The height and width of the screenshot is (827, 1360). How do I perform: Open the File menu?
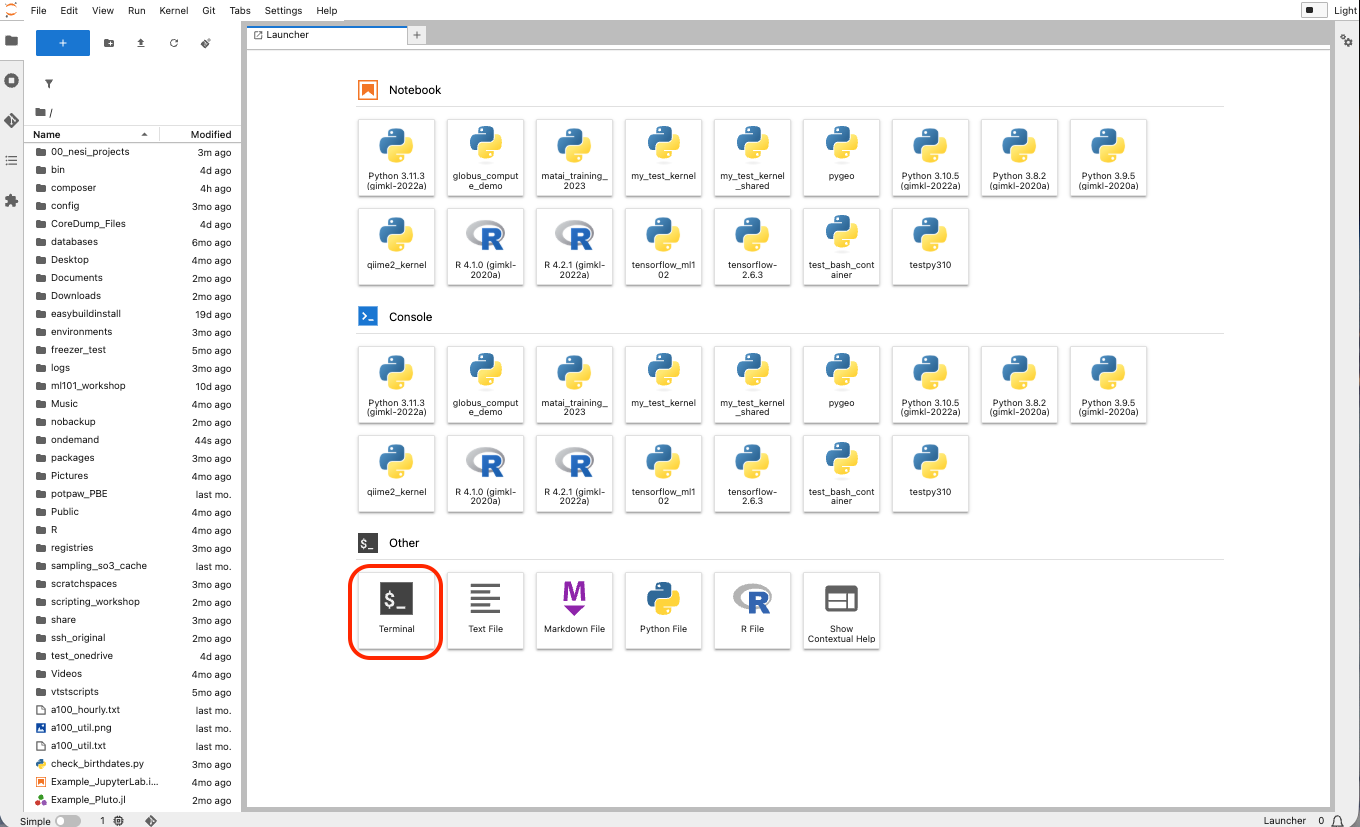pyautogui.click(x=39, y=10)
